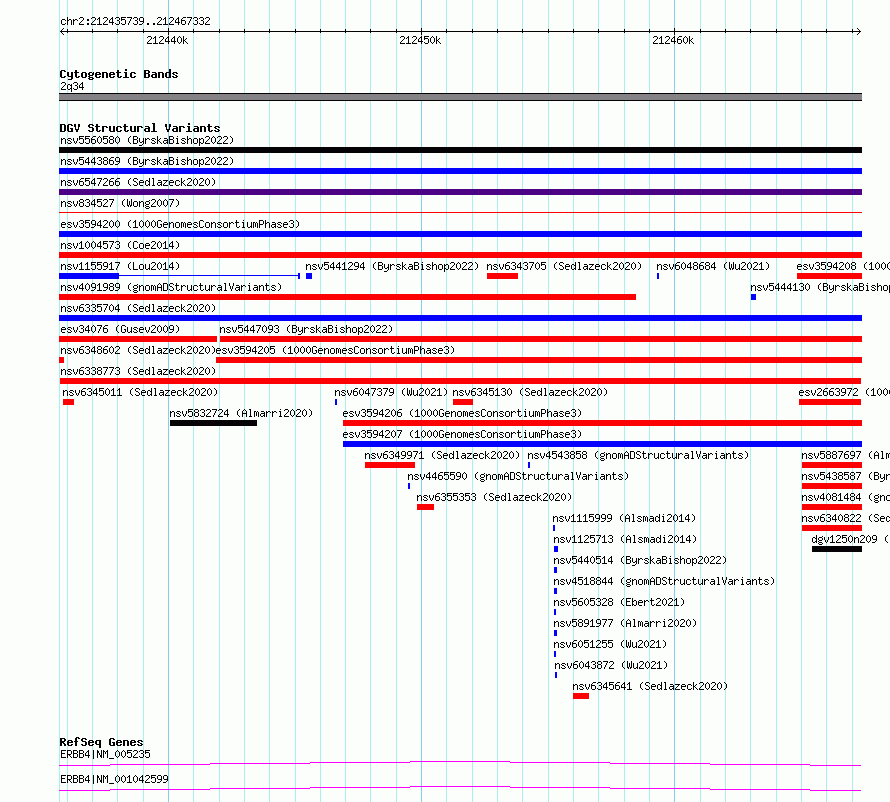Click nsv1125713 (Alsmadi2014) label

point(625,539)
